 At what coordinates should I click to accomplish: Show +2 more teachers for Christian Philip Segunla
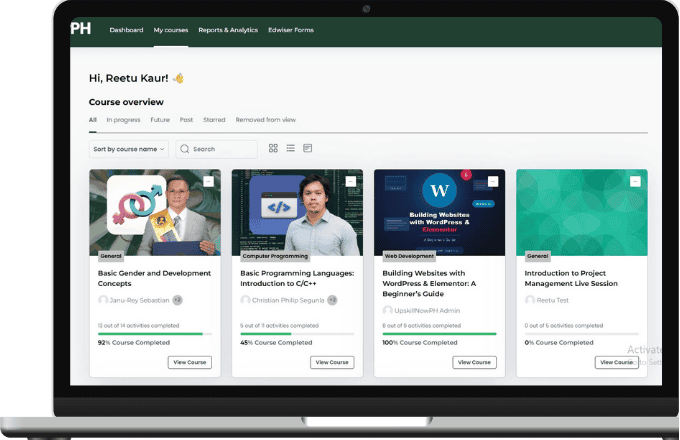pyautogui.click(x=332, y=300)
